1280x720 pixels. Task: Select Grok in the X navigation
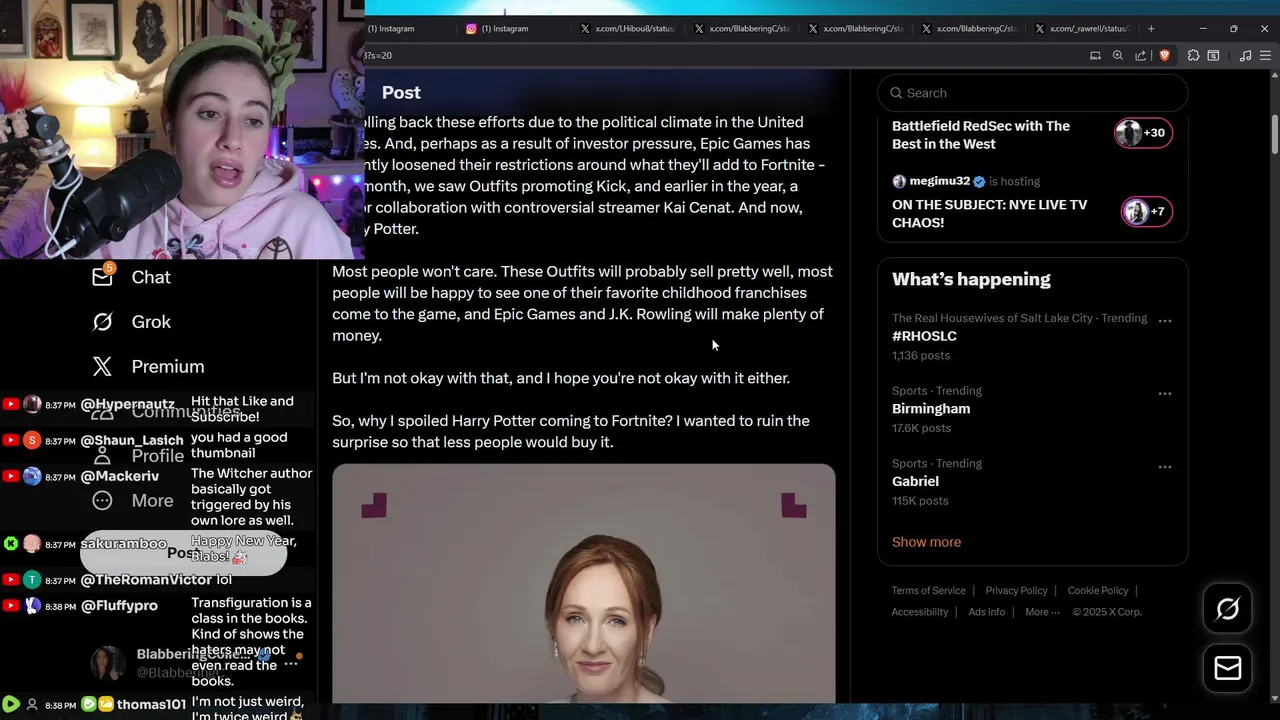click(151, 322)
